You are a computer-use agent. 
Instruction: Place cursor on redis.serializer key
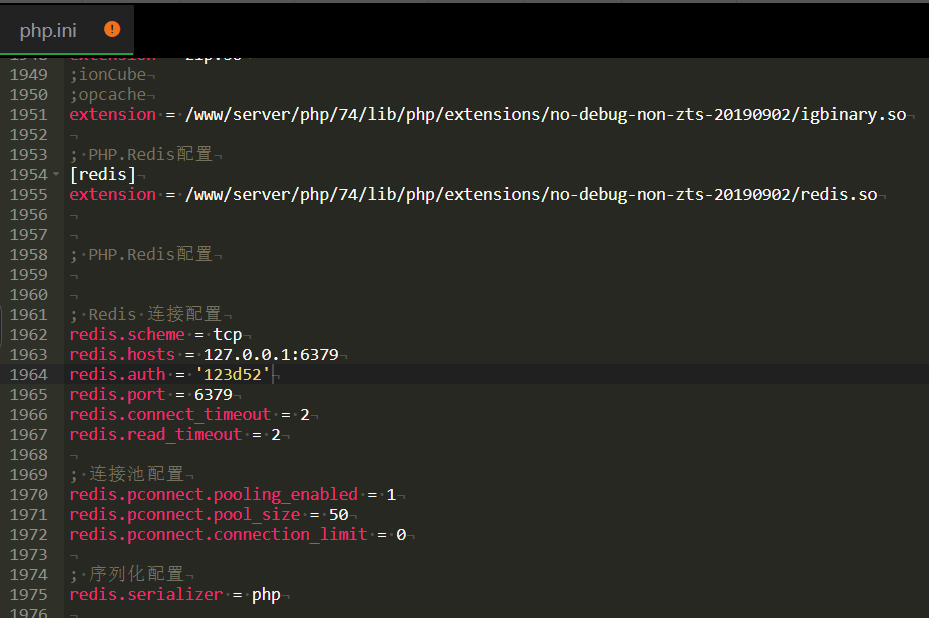pos(146,594)
